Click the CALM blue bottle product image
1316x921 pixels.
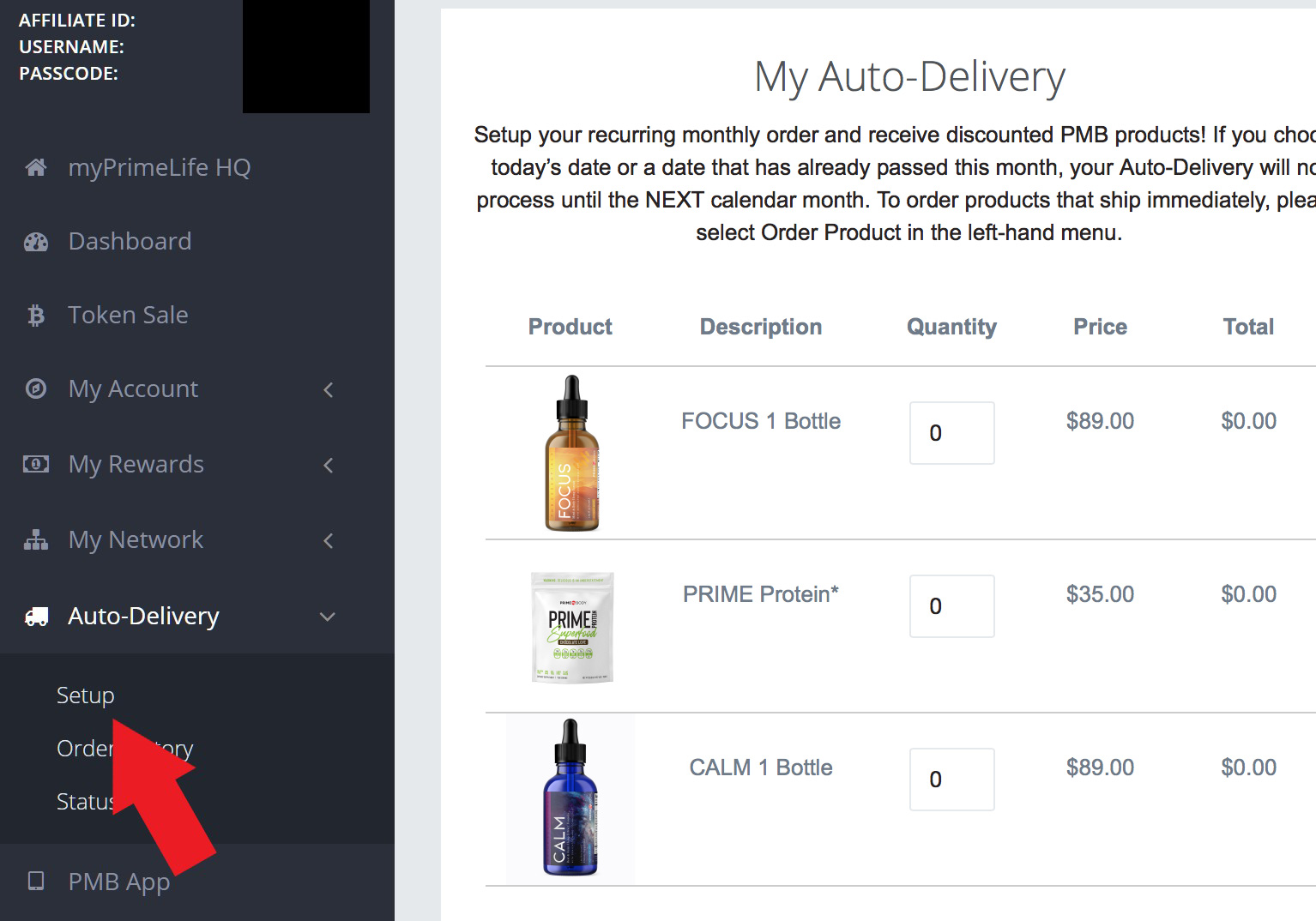coord(570,798)
